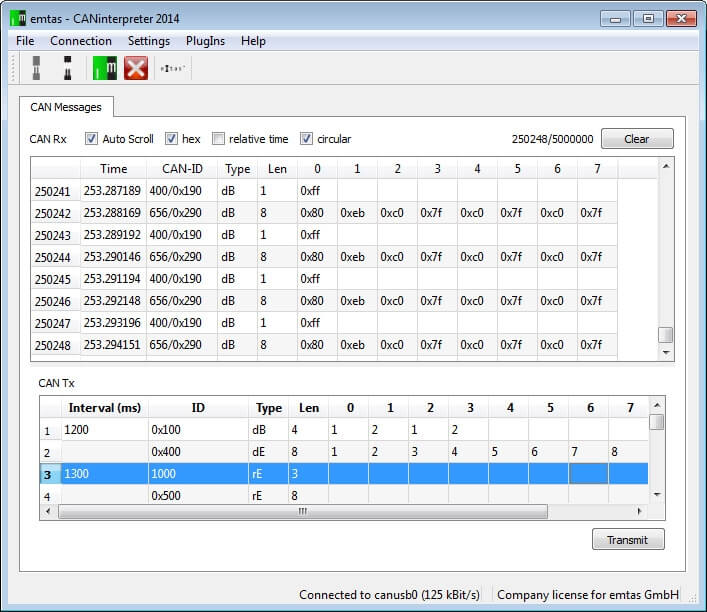Viewport: 707px width, 612px height.
Task: Click the application icon in title bar
Action: point(17,17)
